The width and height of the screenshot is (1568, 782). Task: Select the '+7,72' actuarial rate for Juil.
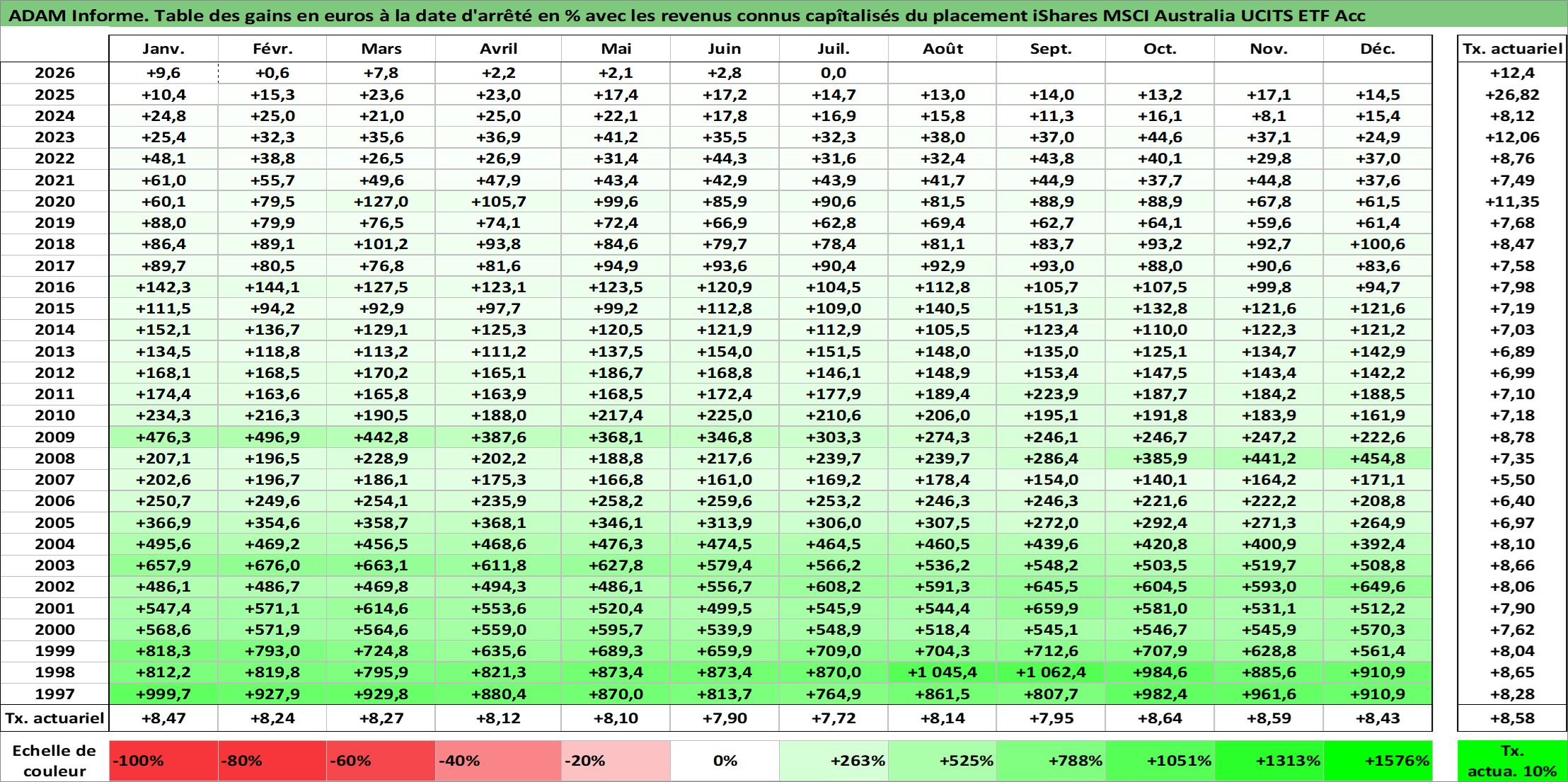(834, 718)
